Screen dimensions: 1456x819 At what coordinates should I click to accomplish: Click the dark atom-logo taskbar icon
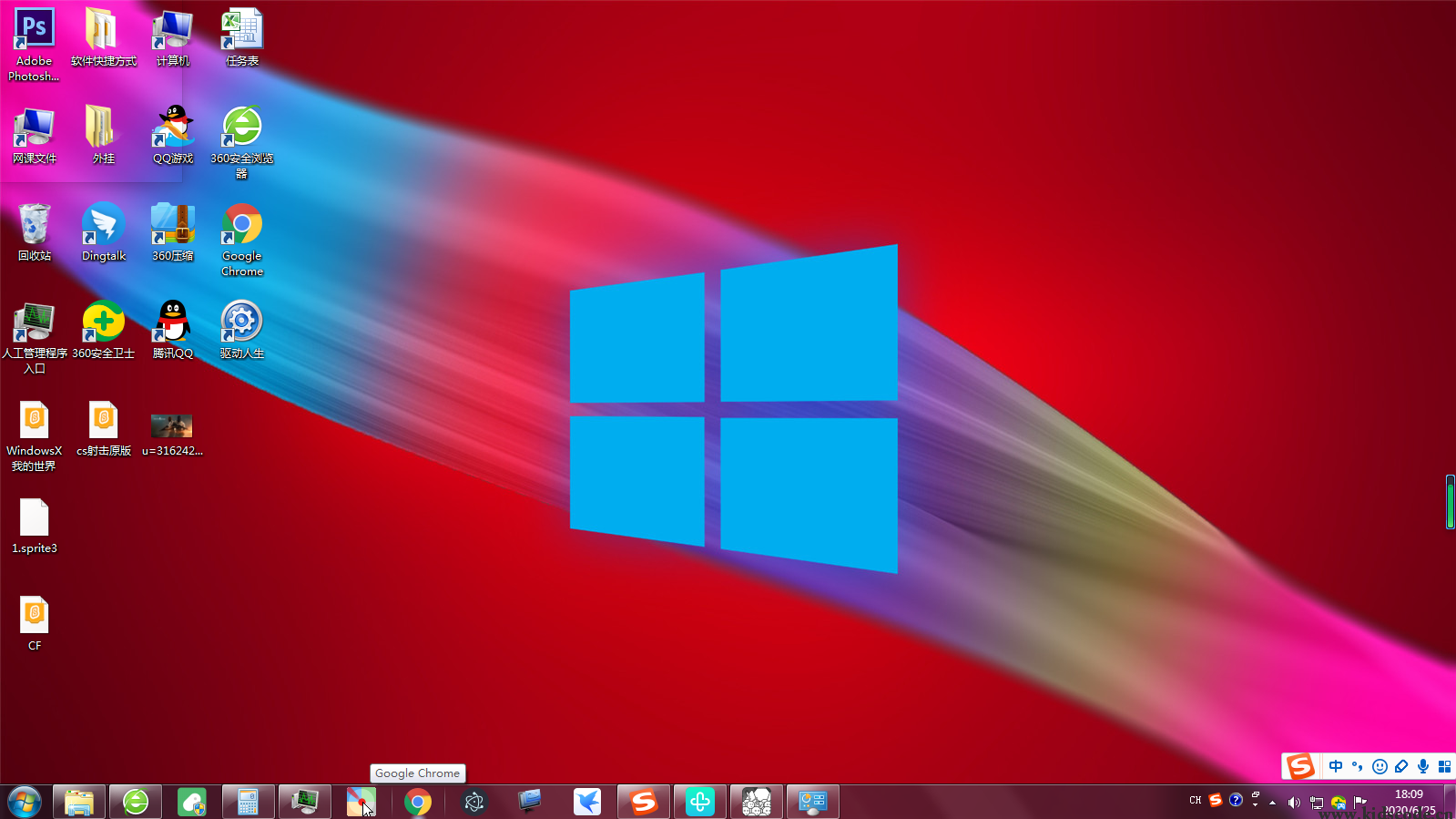[x=473, y=802]
